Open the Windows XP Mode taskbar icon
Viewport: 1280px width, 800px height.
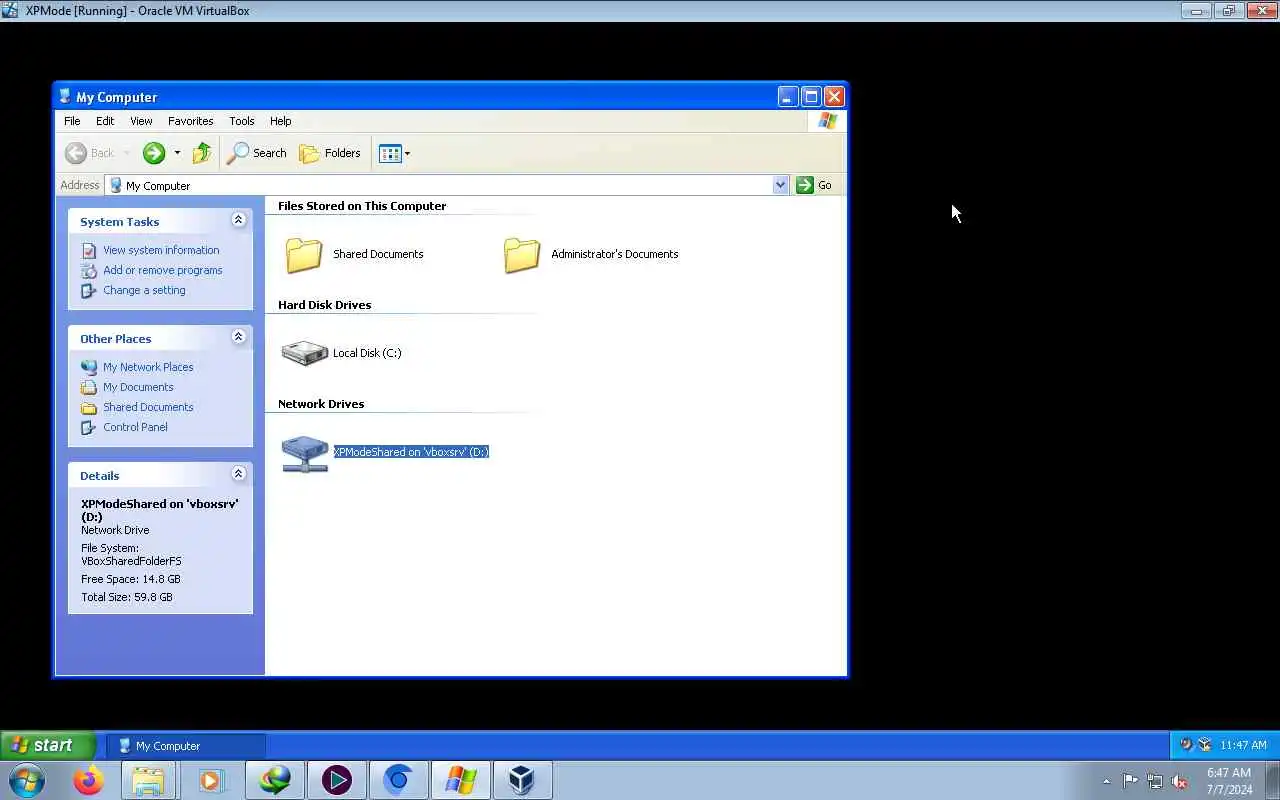pos(460,780)
